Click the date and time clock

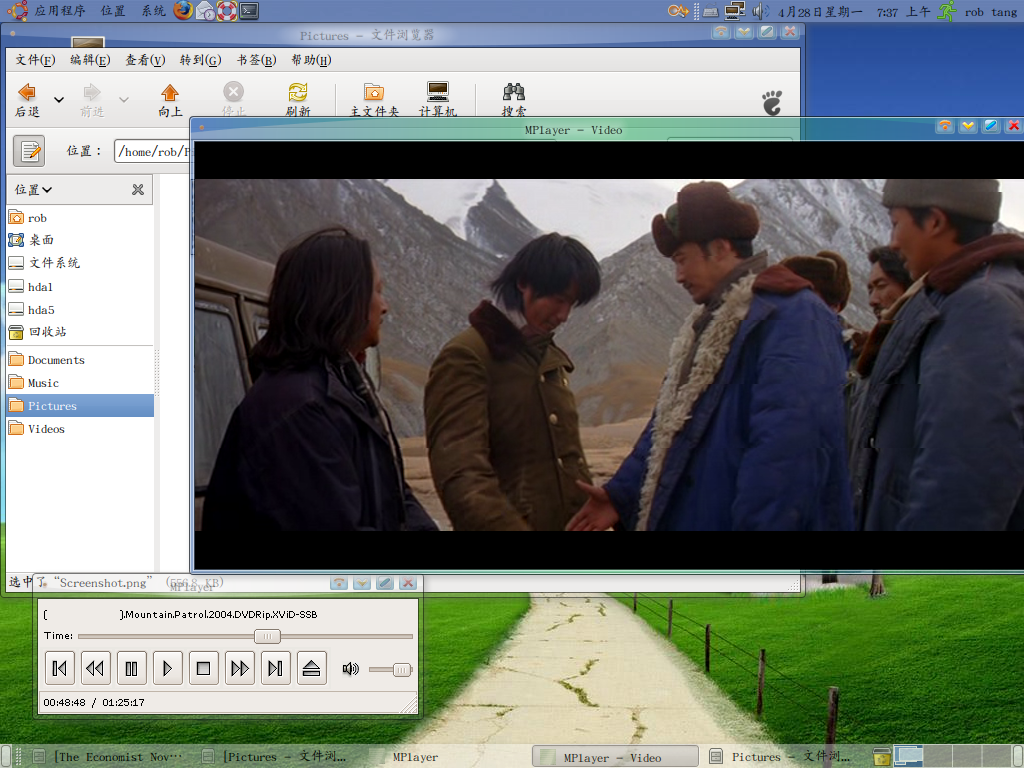point(854,12)
